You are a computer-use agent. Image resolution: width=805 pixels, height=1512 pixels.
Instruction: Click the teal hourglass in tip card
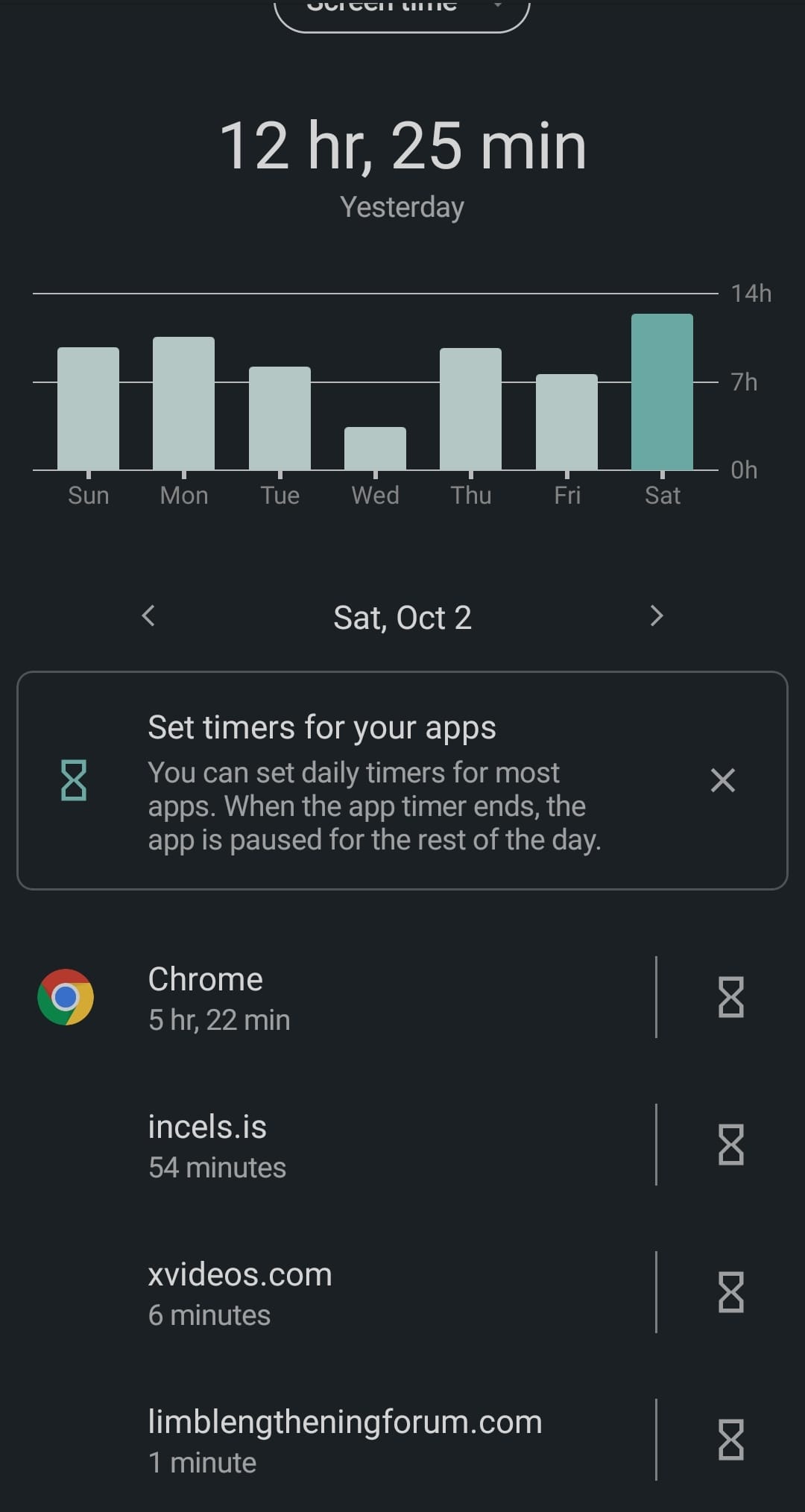pos(74,780)
